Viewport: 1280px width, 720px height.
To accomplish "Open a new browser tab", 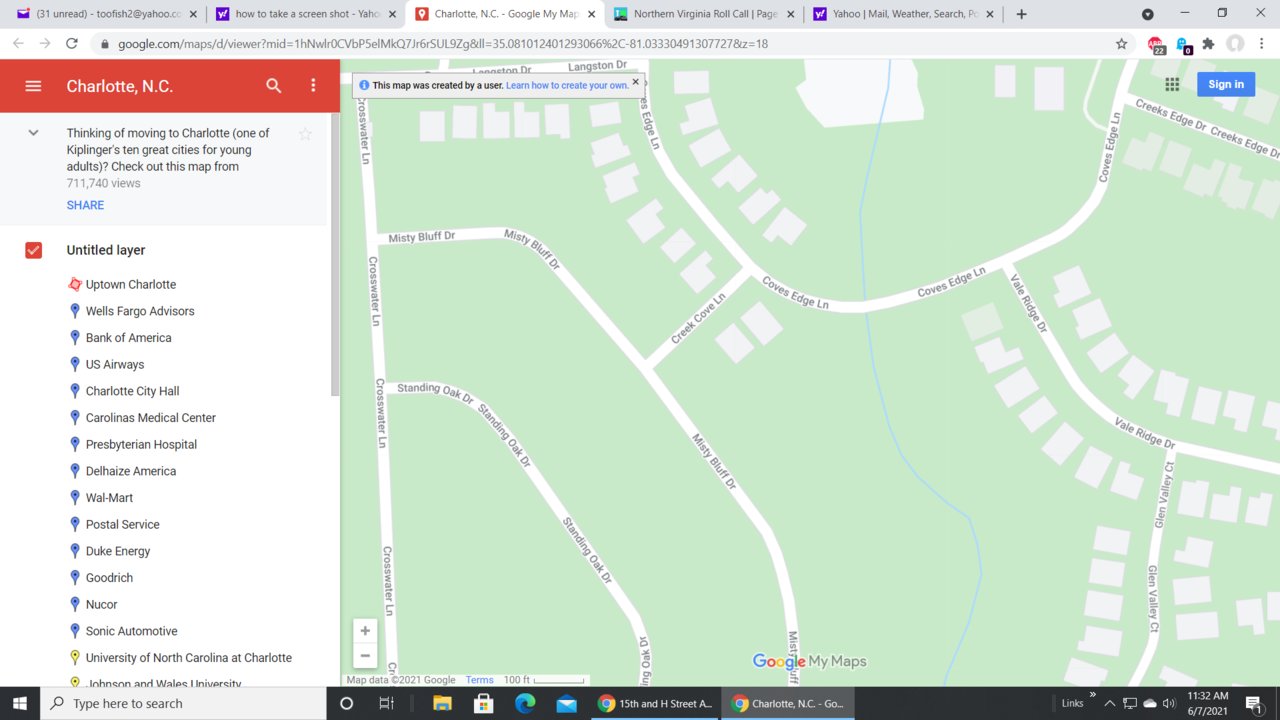I will (x=1021, y=14).
